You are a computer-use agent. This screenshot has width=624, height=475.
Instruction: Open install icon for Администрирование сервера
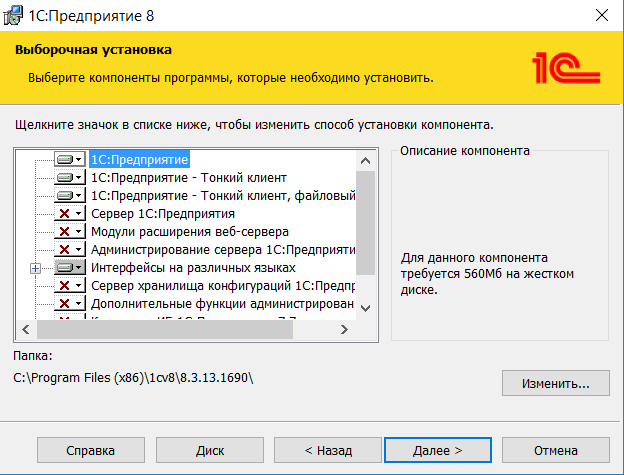coord(69,249)
